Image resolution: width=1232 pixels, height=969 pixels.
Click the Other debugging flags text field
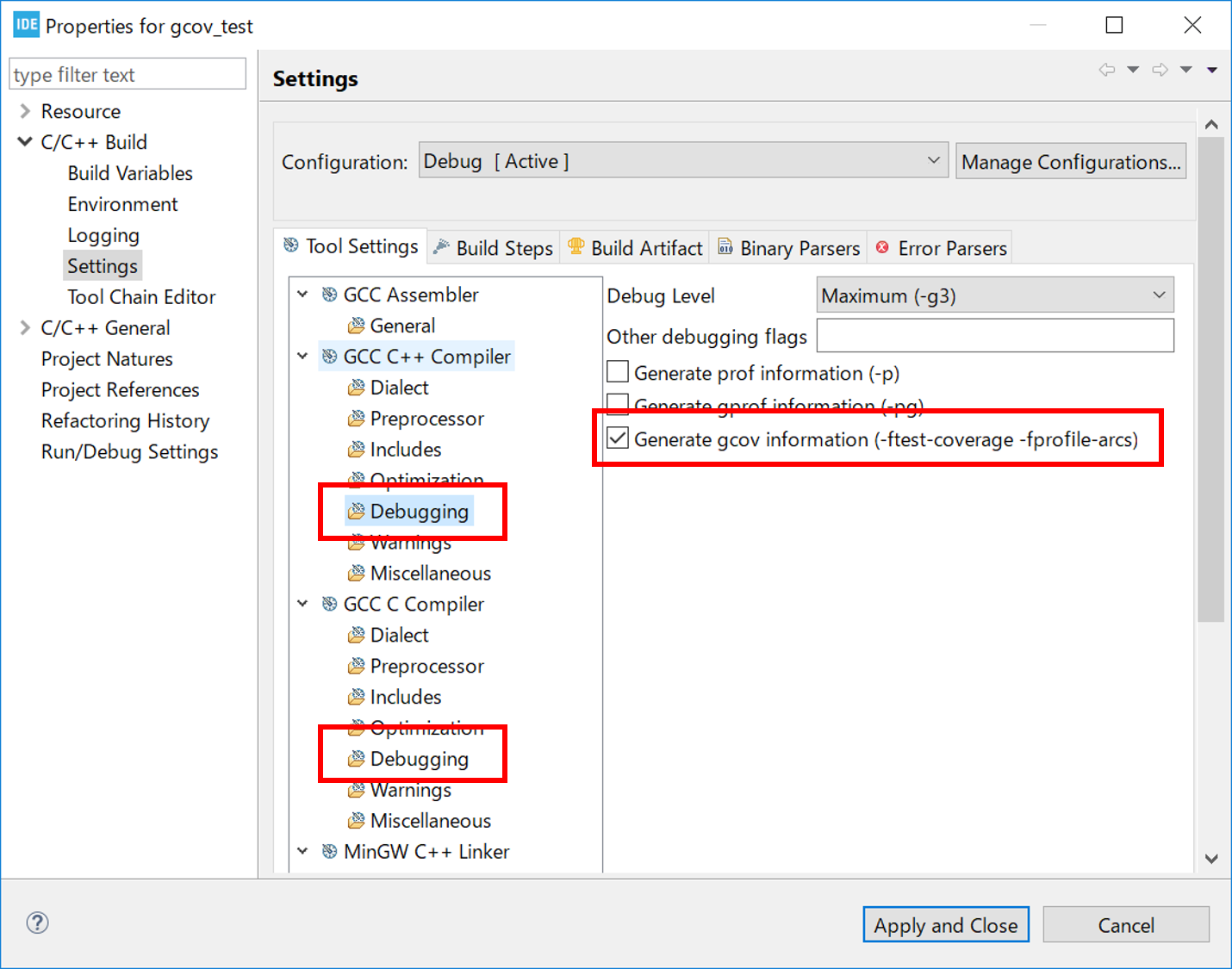point(994,335)
